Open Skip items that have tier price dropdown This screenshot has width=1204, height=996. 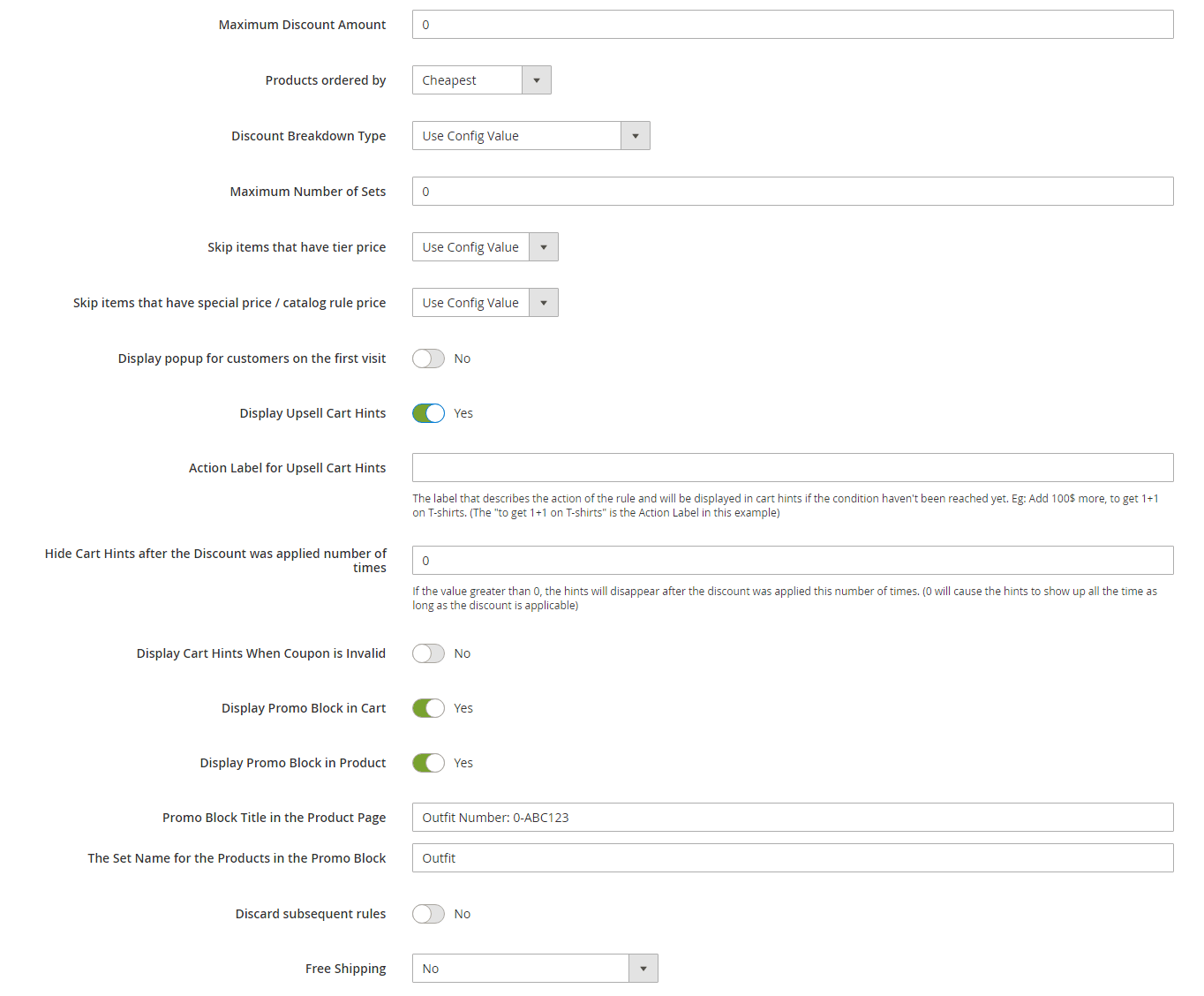pos(485,247)
